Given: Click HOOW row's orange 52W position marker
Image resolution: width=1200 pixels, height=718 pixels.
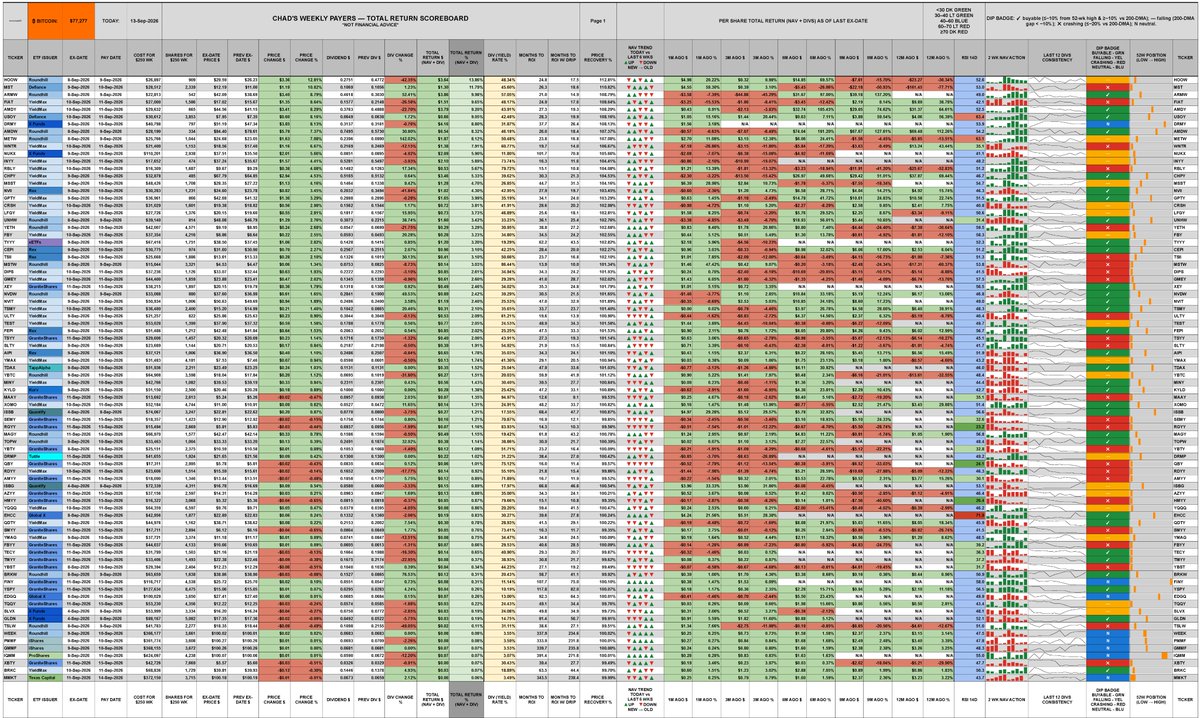Looking at the screenshot, I should click(1134, 79).
